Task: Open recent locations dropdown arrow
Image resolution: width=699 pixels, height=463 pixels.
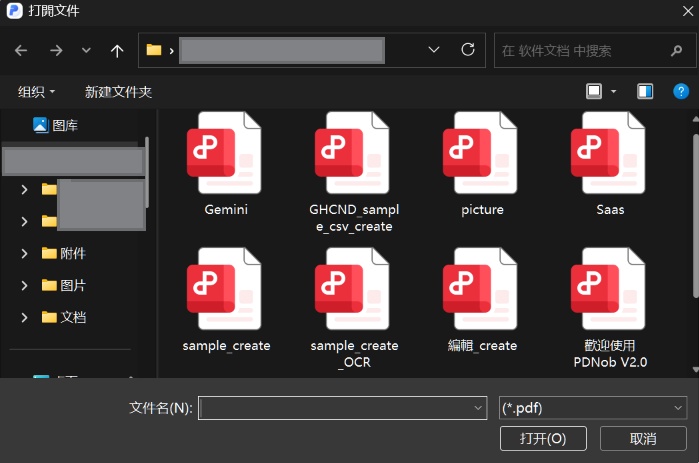Action: pos(86,50)
